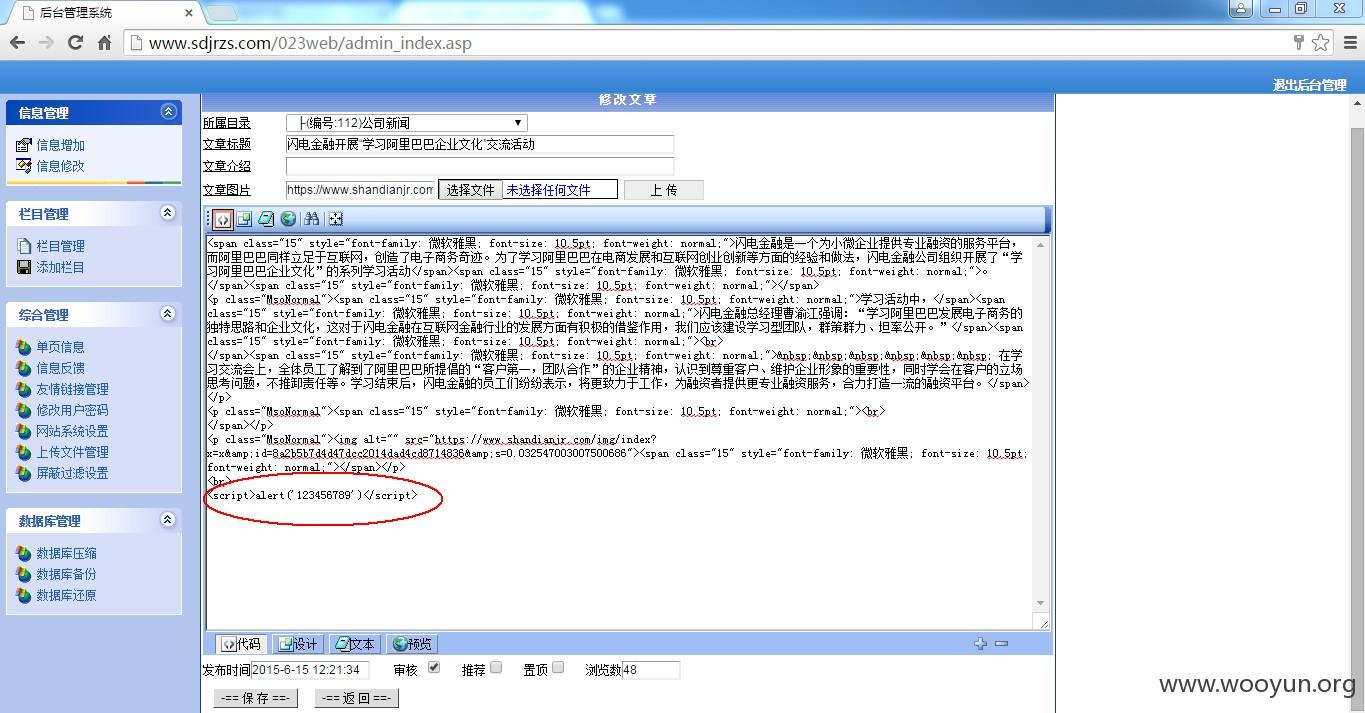Reload the page
This screenshot has height=713, width=1365.
tap(75, 43)
